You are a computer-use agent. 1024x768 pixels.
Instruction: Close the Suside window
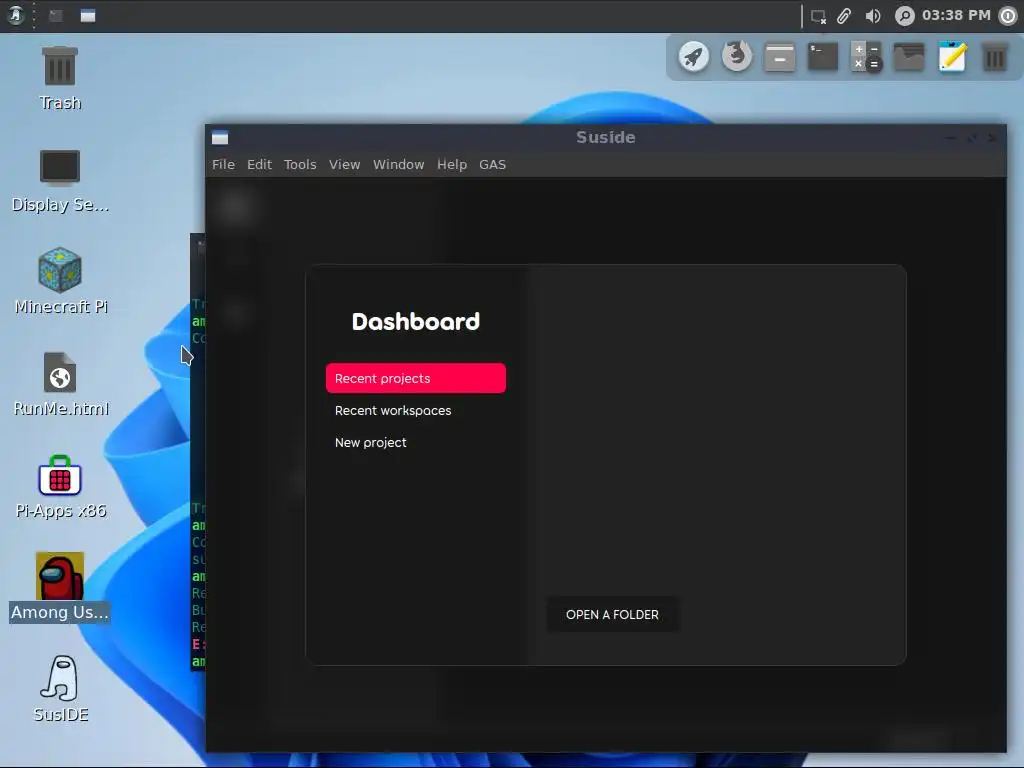pos(992,138)
